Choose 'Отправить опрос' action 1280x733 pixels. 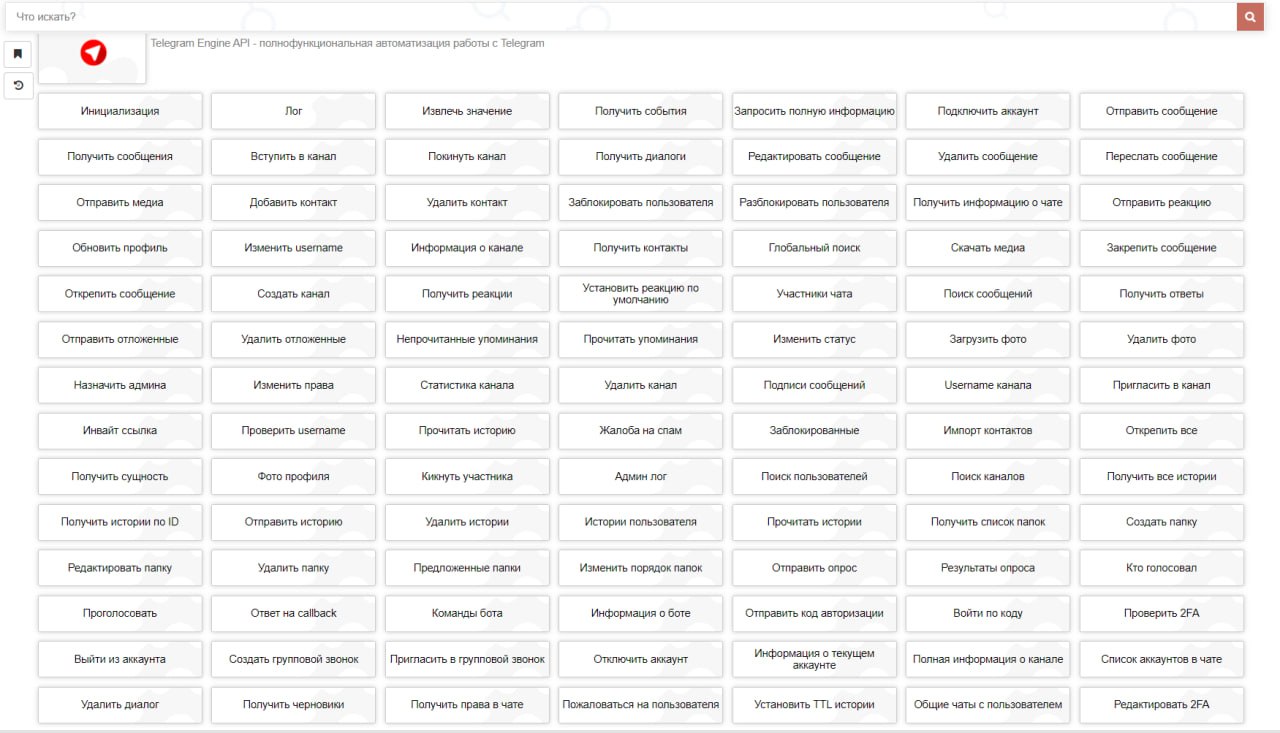[815, 568]
